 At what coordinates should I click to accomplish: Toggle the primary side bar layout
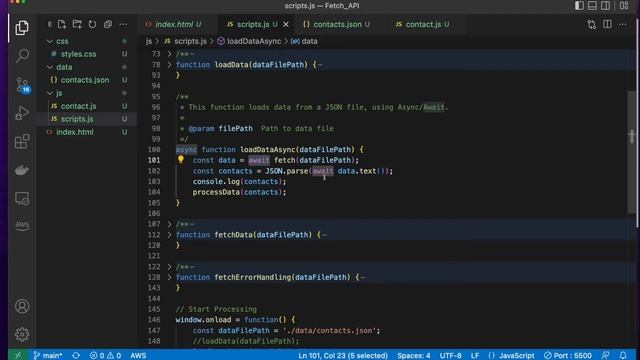coord(579,5)
